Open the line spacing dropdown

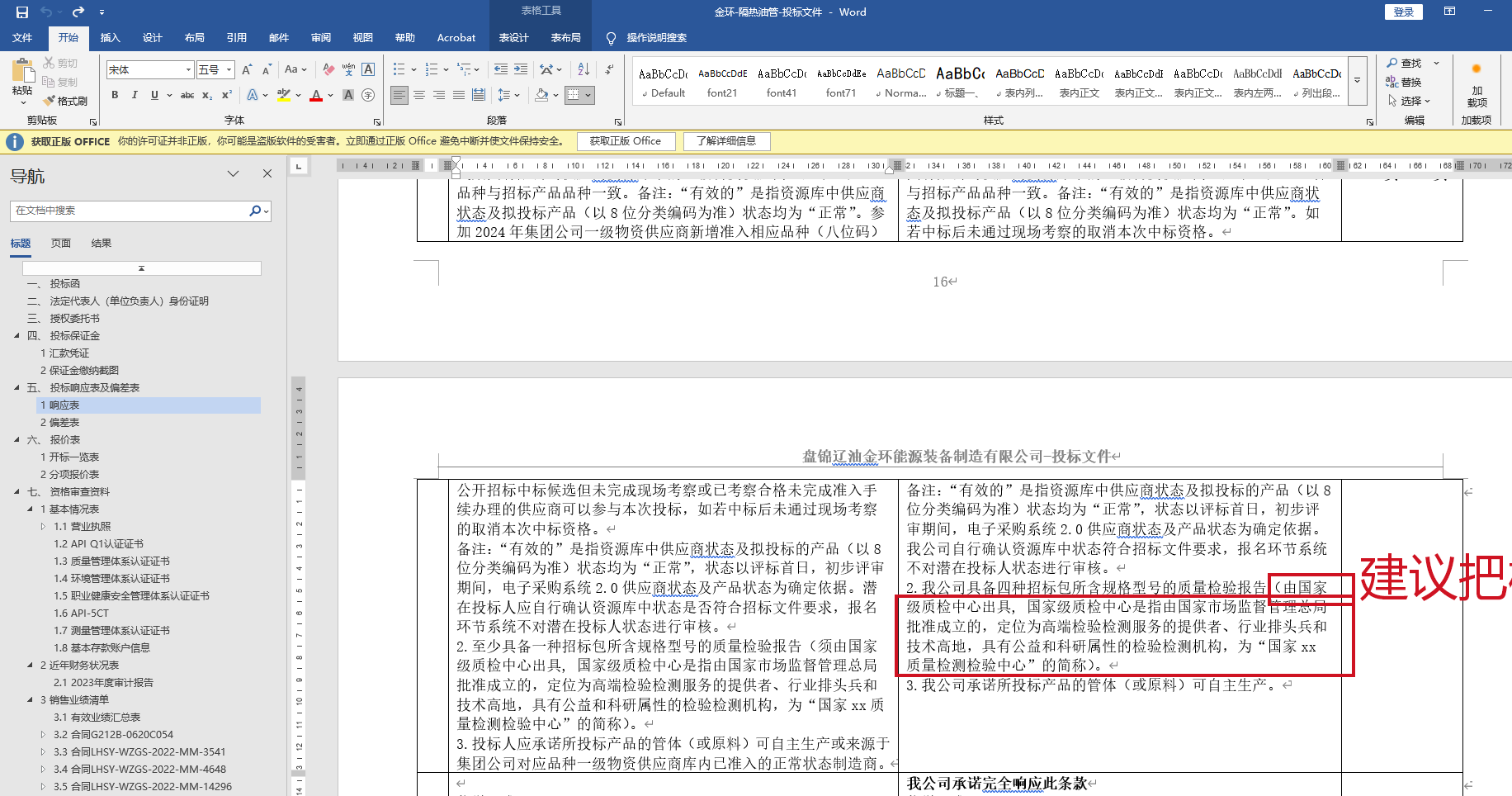tap(508, 95)
